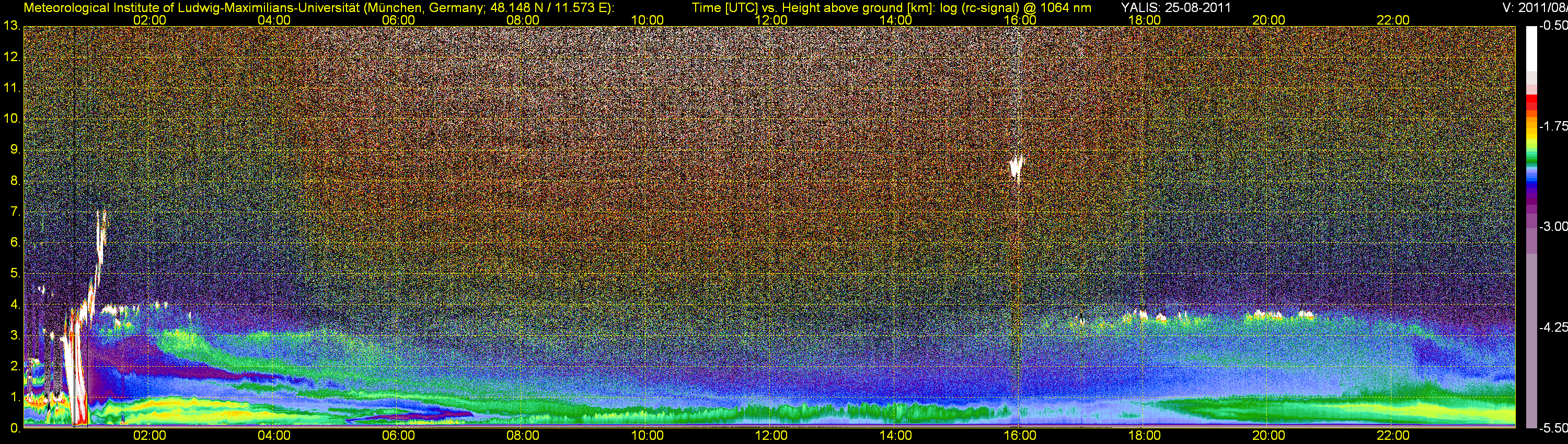Screen dimensions: 1568x444
Task: Pick the '0.' height axis label
Action: point(16,428)
